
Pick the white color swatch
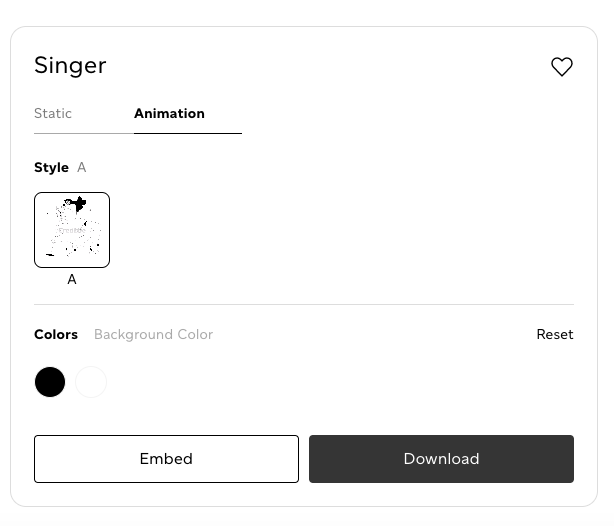point(91,382)
